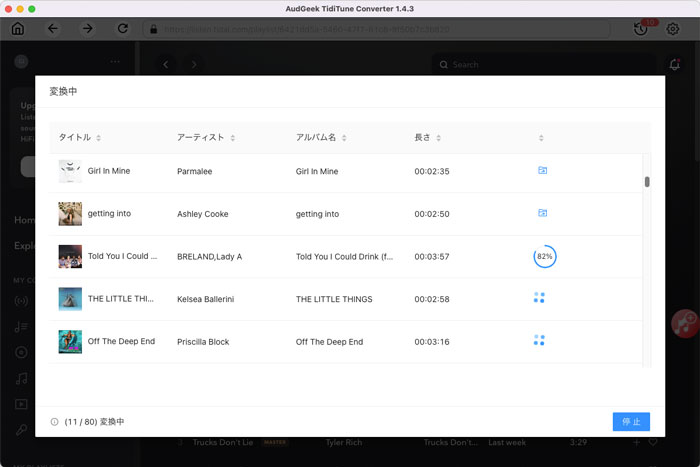Click artist name Ashley Cooke
This screenshot has height=467, width=700.
[x=203, y=214]
